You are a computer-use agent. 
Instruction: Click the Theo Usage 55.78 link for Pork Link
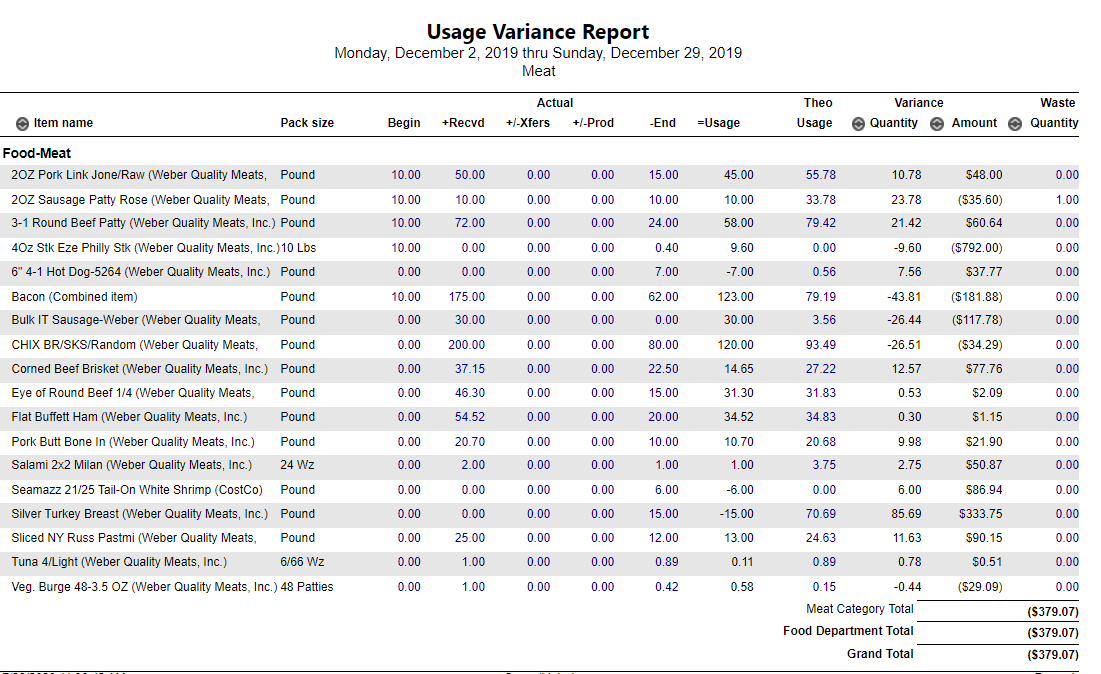click(820, 175)
